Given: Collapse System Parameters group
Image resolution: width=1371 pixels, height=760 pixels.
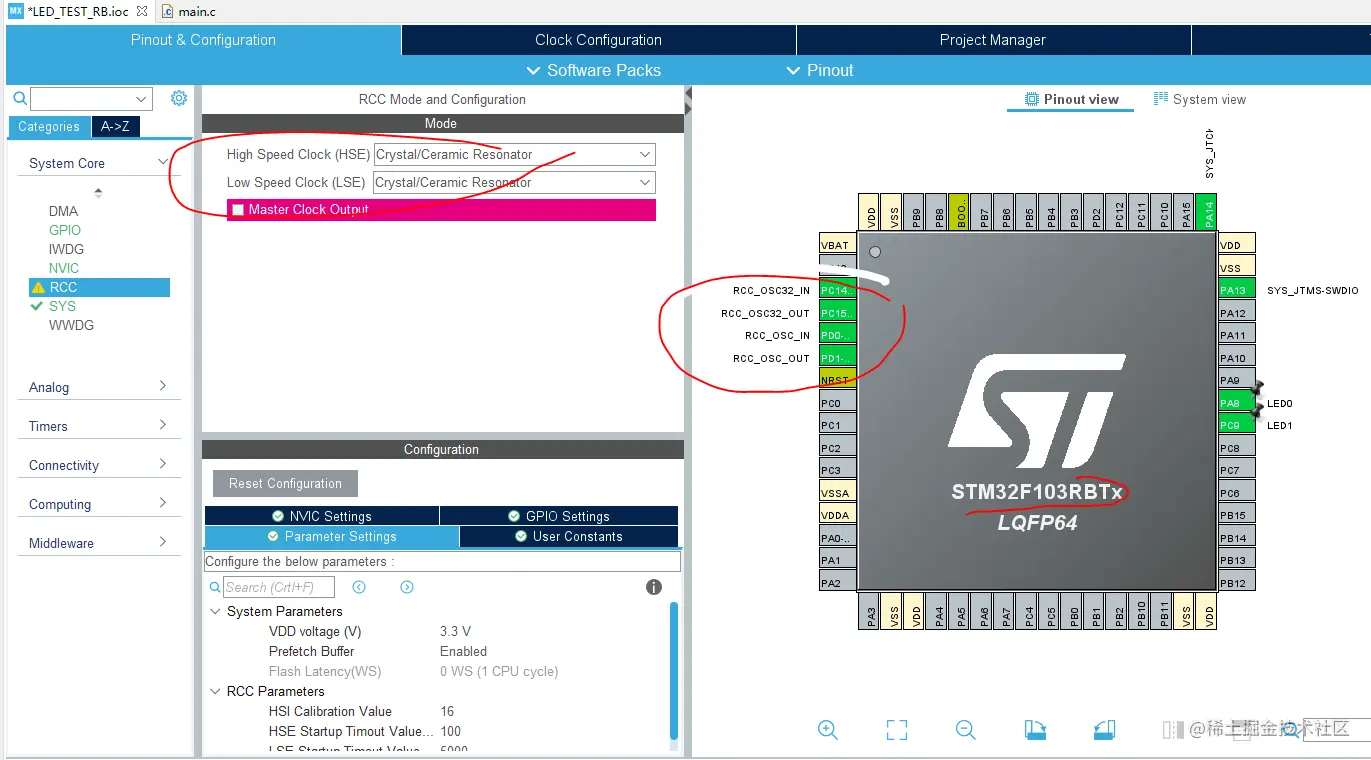Looking at the screenshot, I should tap(215, 611).
